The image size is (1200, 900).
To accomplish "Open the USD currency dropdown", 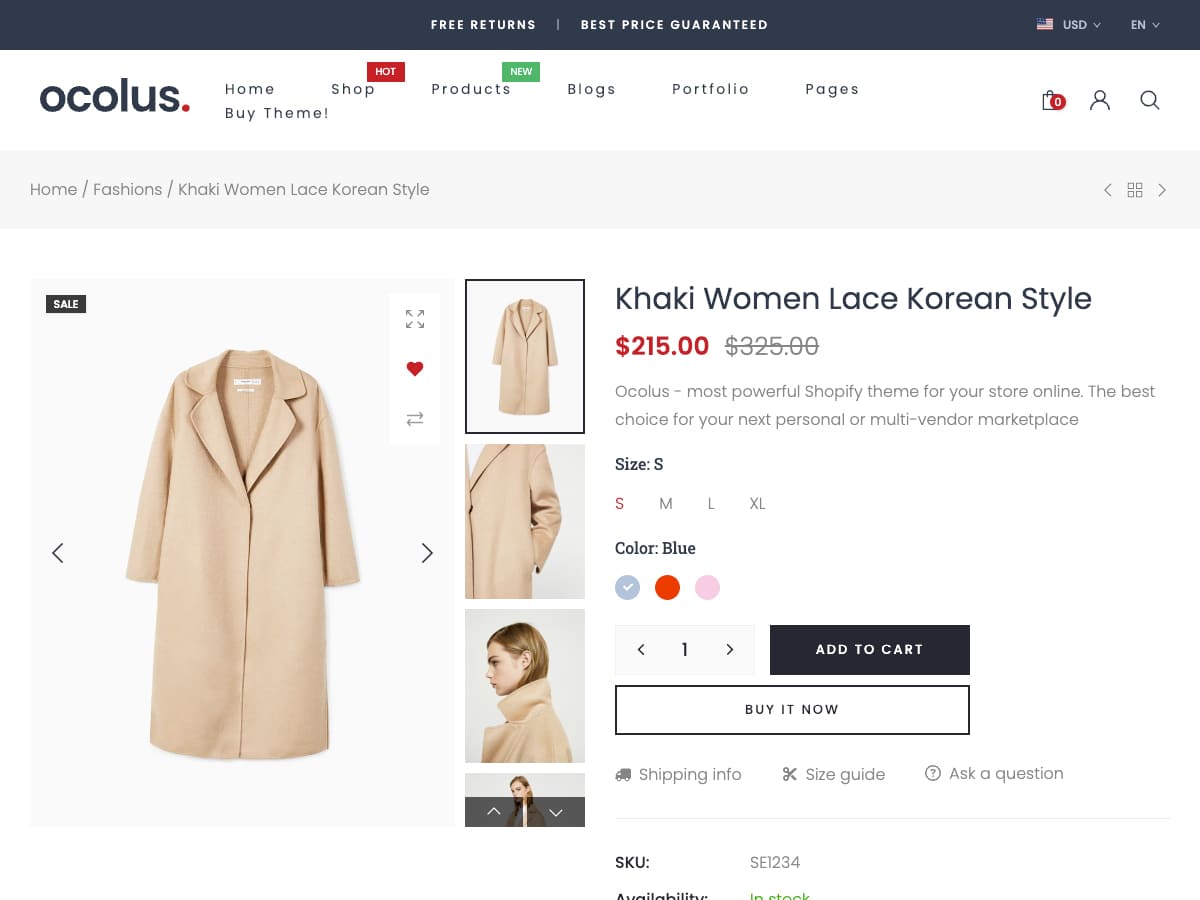I will (x=1069, y=25).
